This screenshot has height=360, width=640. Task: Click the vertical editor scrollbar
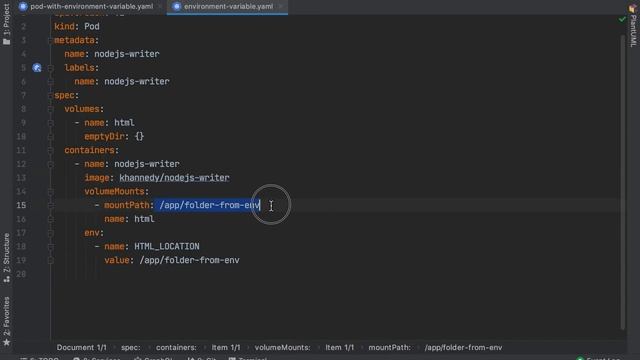coord(622,182)
